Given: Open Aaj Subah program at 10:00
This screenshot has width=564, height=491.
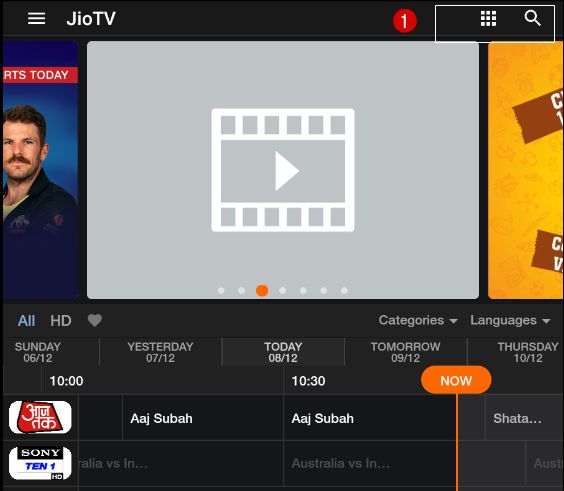Looking at the screenshot, I should click(203, 418).
